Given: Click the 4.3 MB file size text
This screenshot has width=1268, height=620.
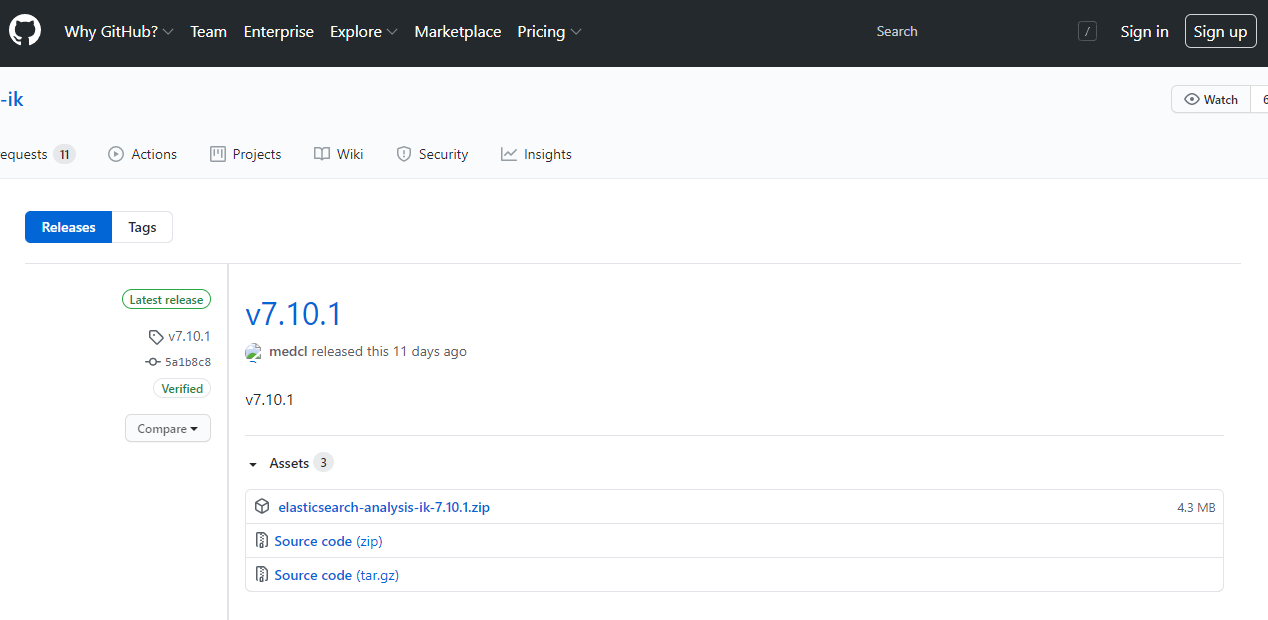Looking at the screenshot, I should pyautogui.click(x=1196, y=507).
